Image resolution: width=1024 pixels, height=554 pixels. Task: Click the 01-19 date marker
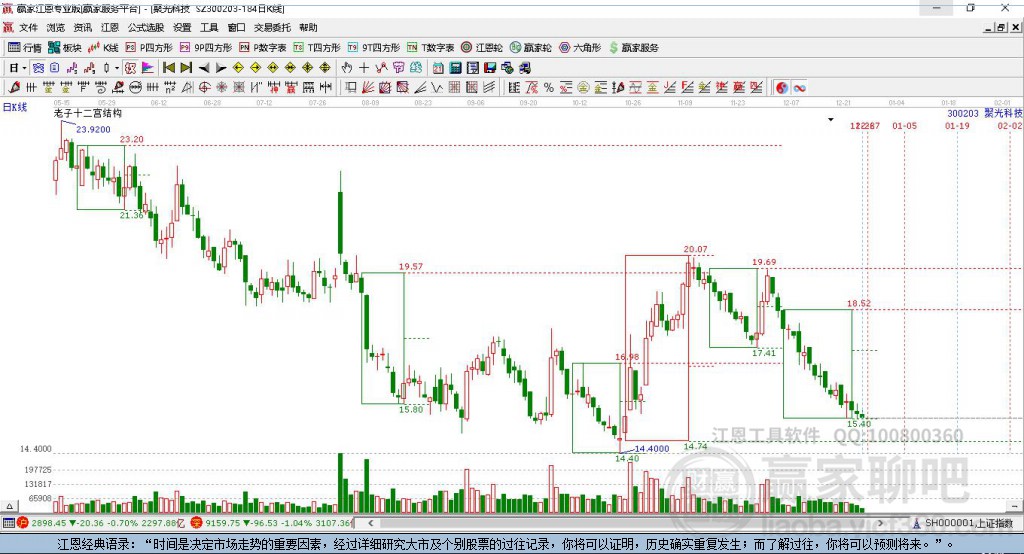[x=957, y=125]
